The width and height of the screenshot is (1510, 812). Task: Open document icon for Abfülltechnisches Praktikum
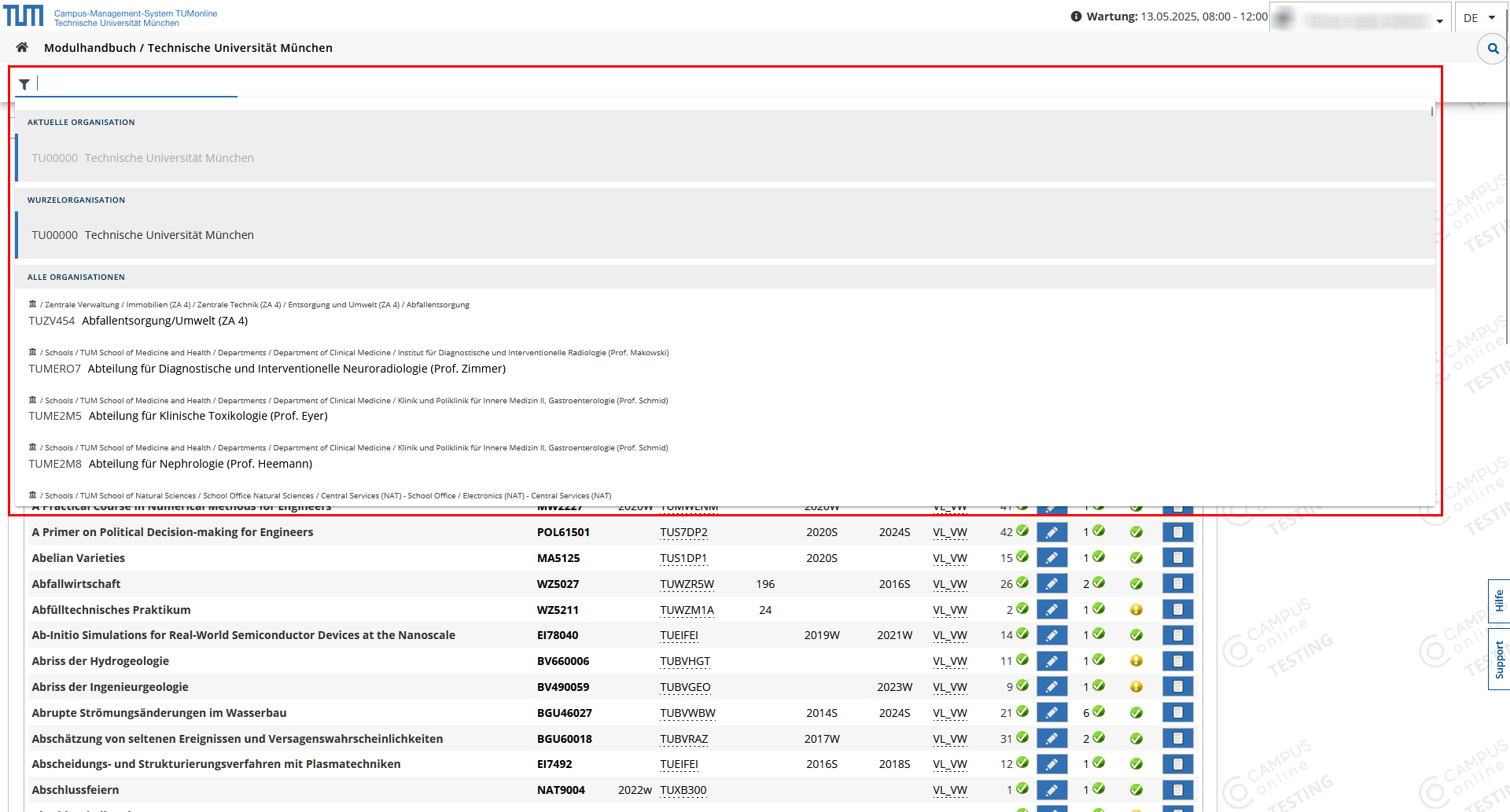coord(1177,610)
